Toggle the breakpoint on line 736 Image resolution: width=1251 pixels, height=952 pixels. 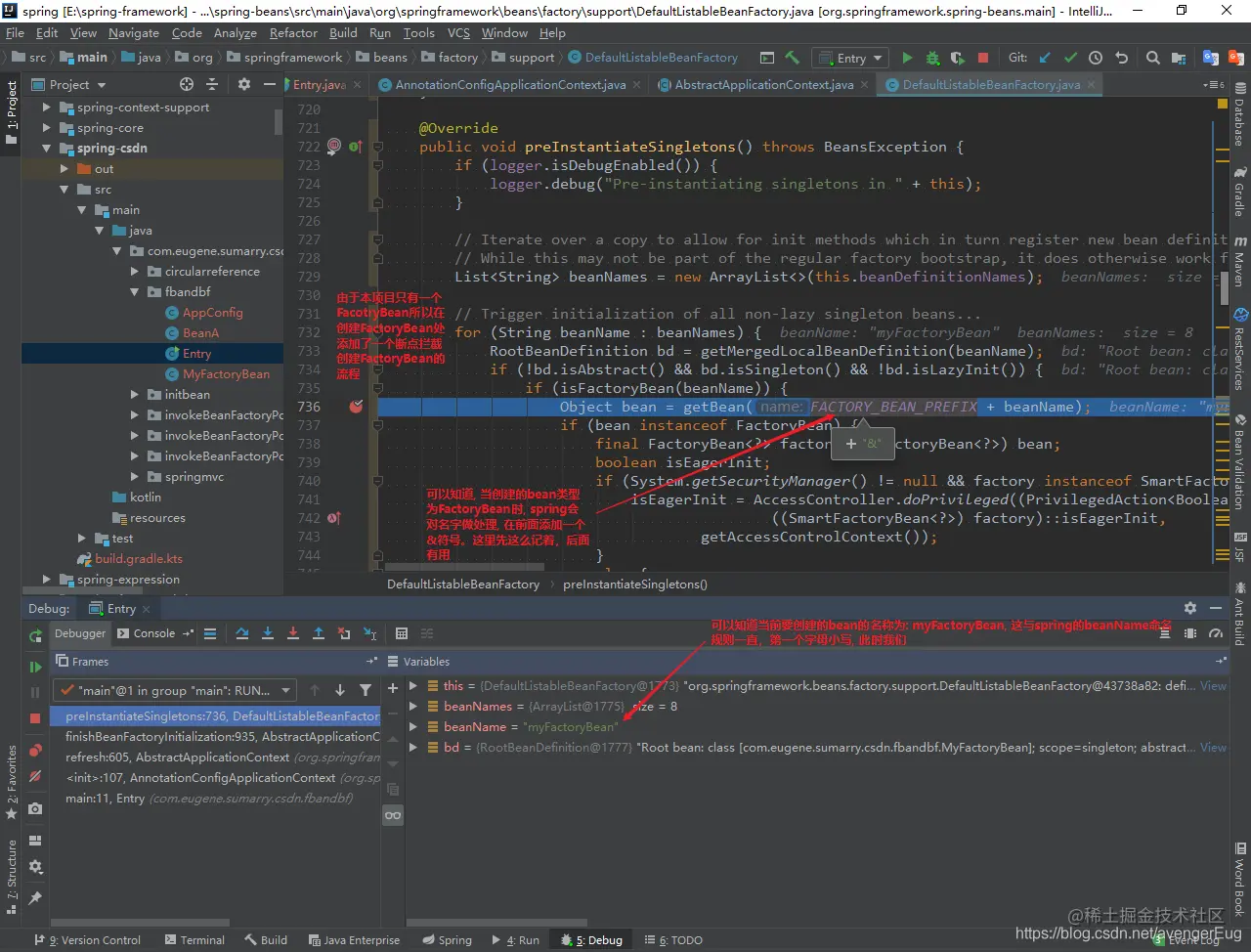point(356,407)
